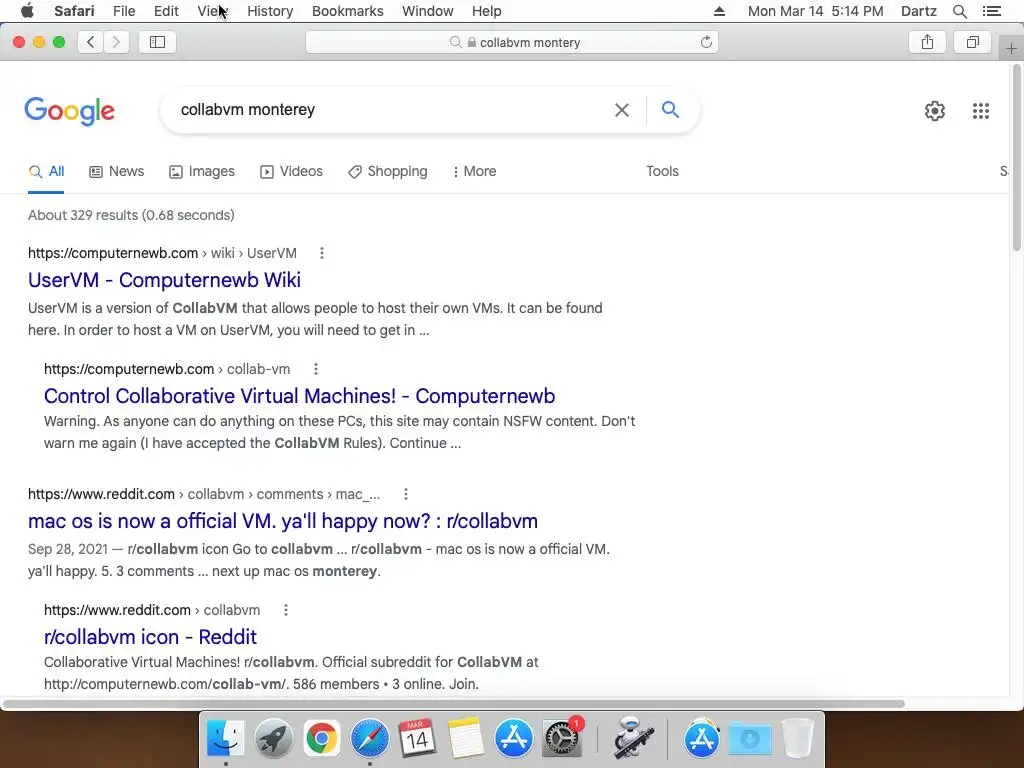1024x768 pixels.
Task: Open Spotlight search in menu bar
Action: point(959,11)
